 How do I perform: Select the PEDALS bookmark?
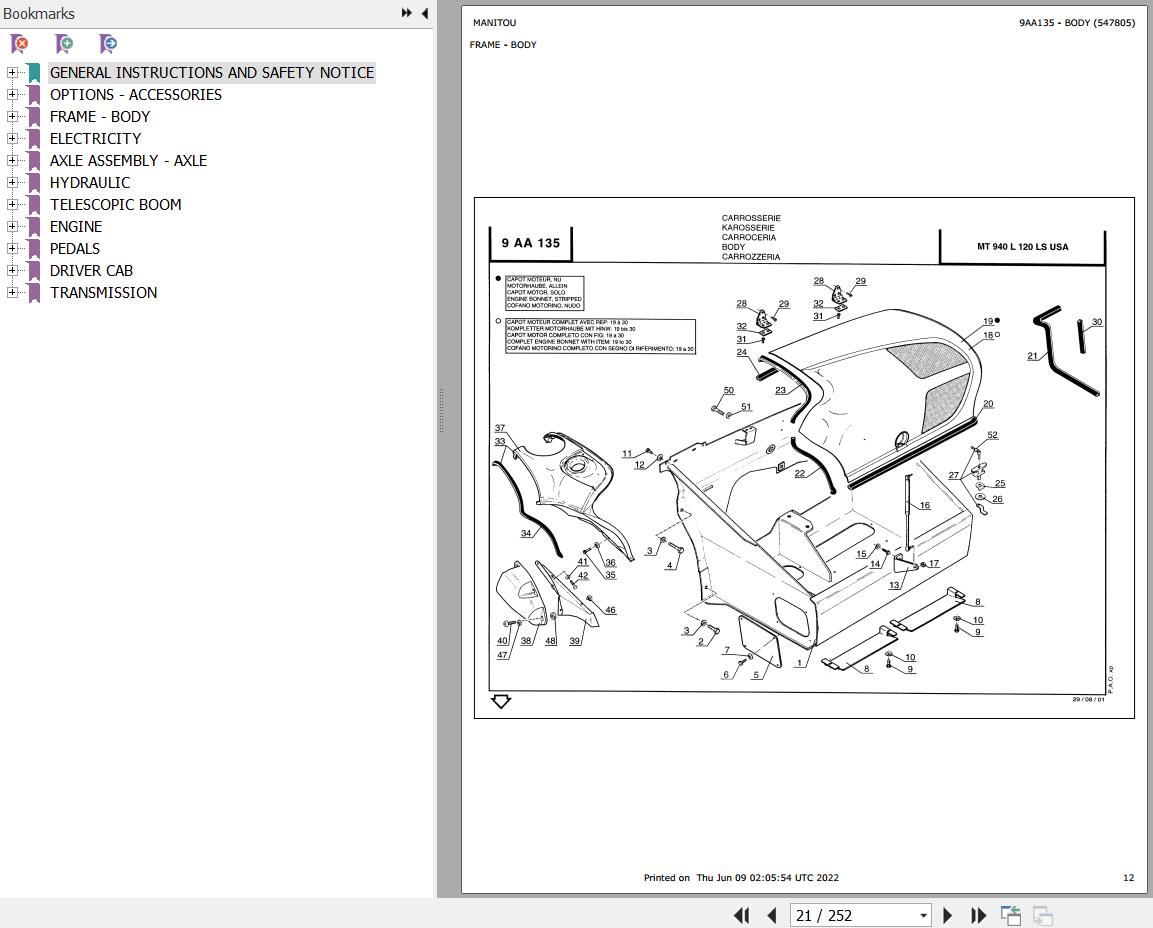[x=74, y=249]
